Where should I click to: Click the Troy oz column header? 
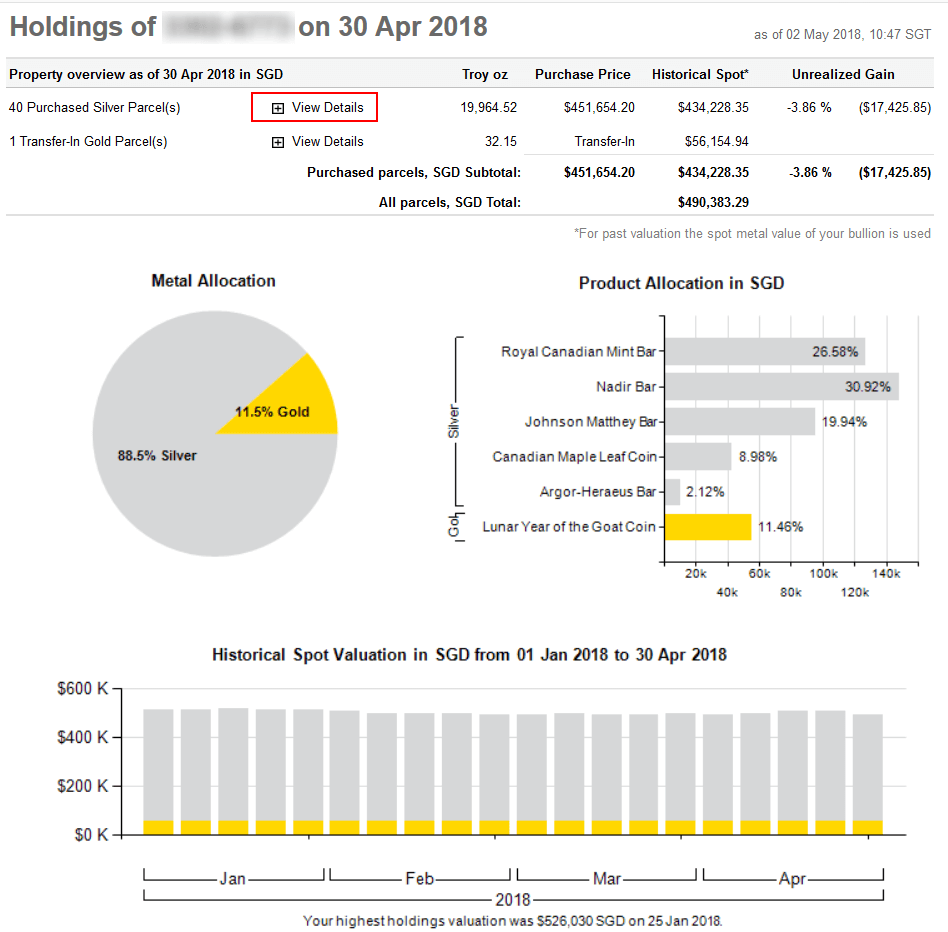click(x=485, y=74)
